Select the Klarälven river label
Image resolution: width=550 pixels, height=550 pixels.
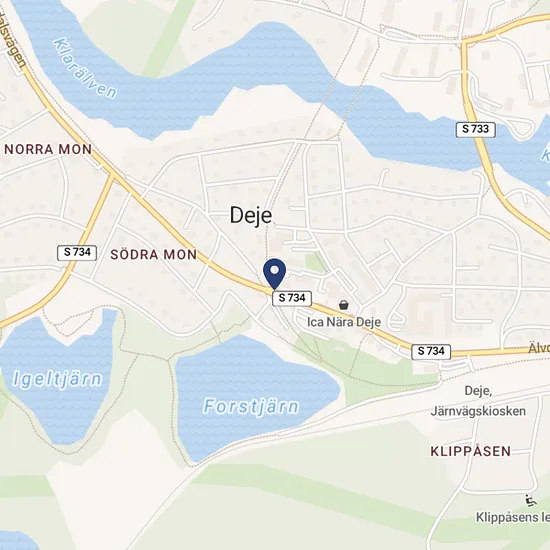tap(85, 68)
